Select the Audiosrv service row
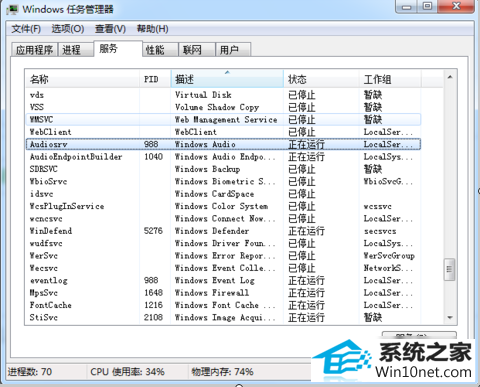Image resolution: width=480 pixels, height=387 pixels. [223, 144]
